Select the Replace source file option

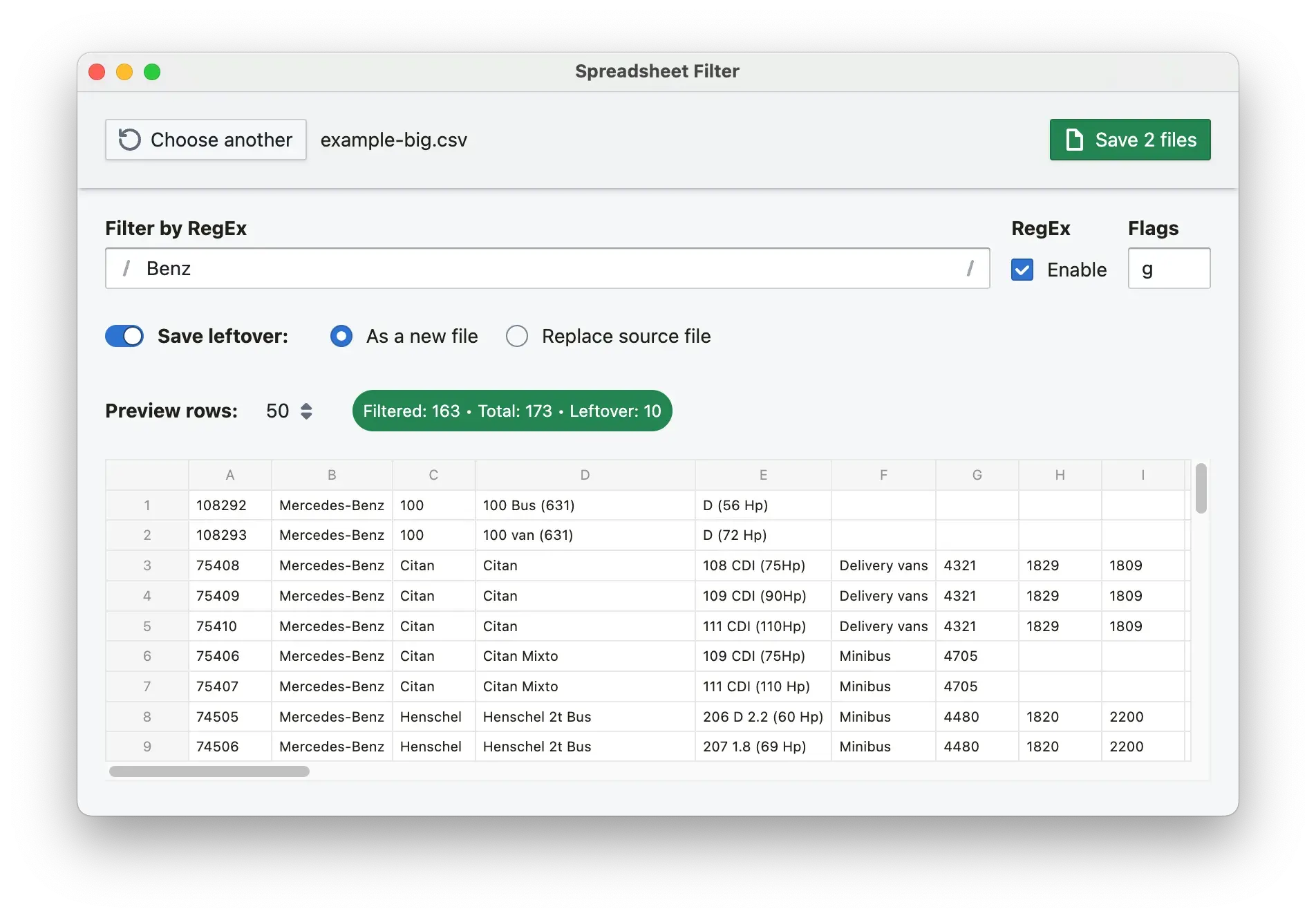click(x=516, y=336)
